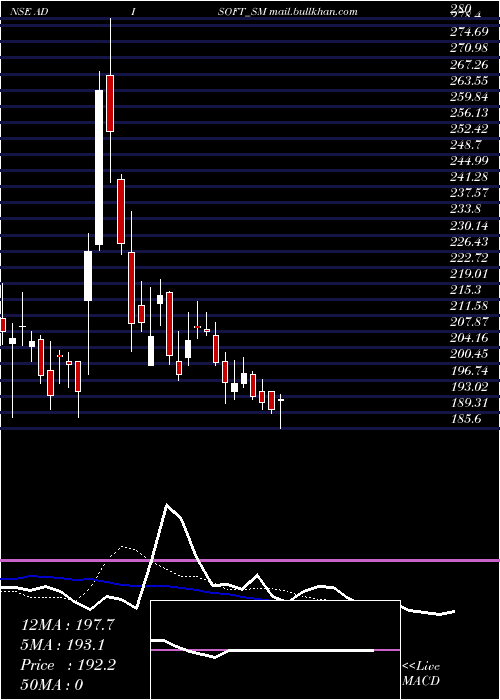Click the 270.98 price axis label

pyautogui.click(x=468, y=48)
